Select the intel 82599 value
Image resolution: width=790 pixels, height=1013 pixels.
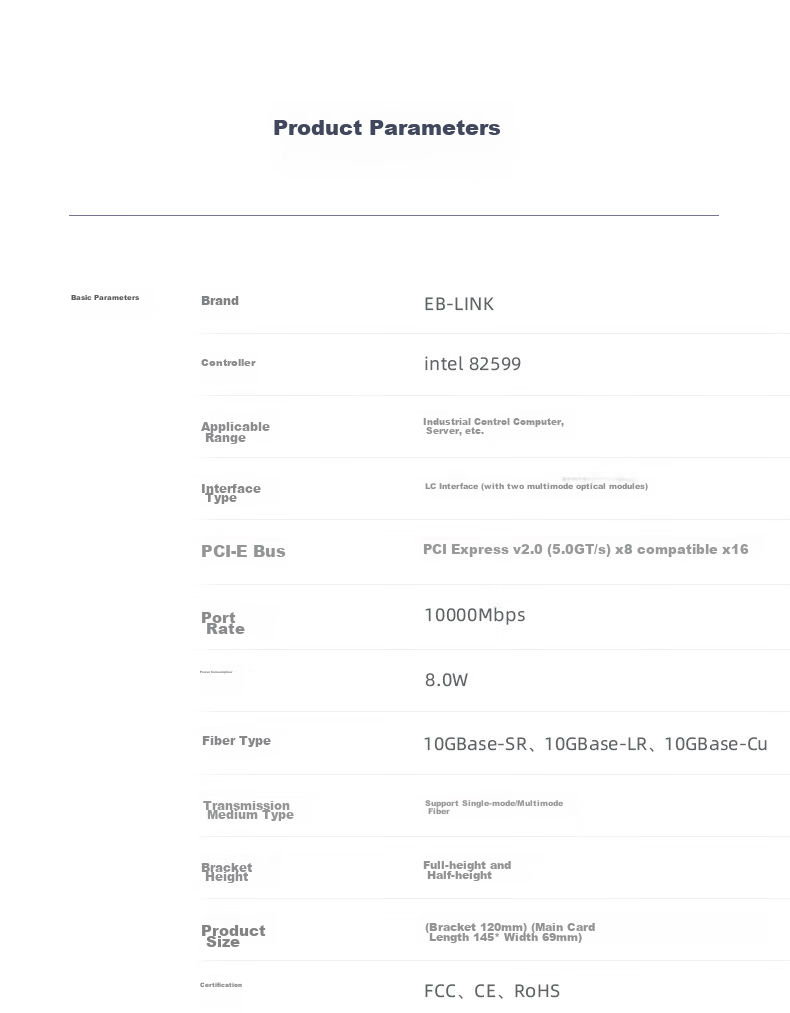472,364
